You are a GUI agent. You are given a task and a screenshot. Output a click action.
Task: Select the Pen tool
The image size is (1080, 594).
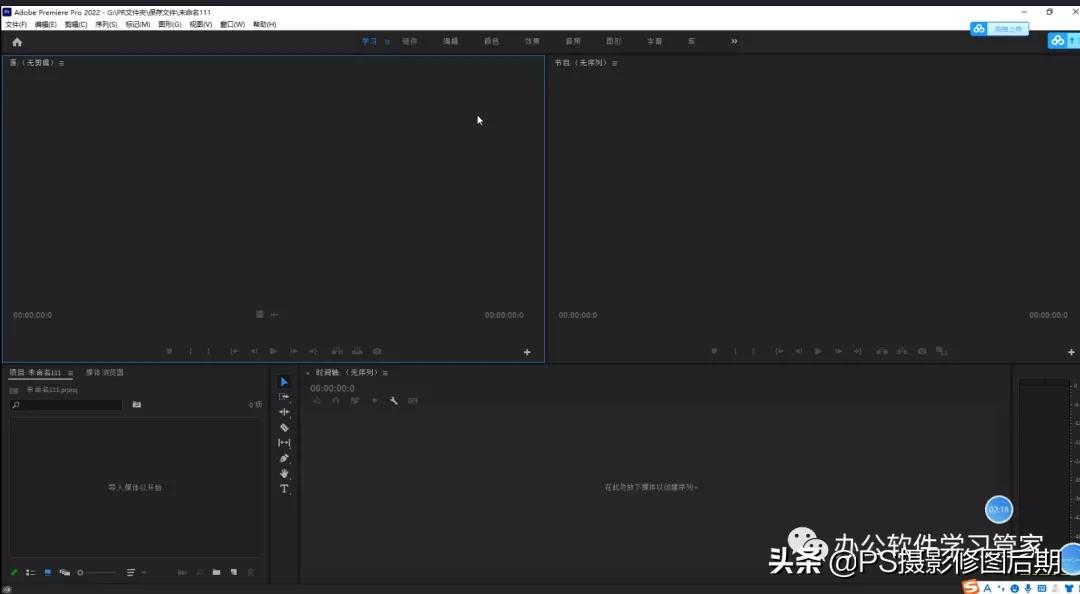[x=284, y=458]
